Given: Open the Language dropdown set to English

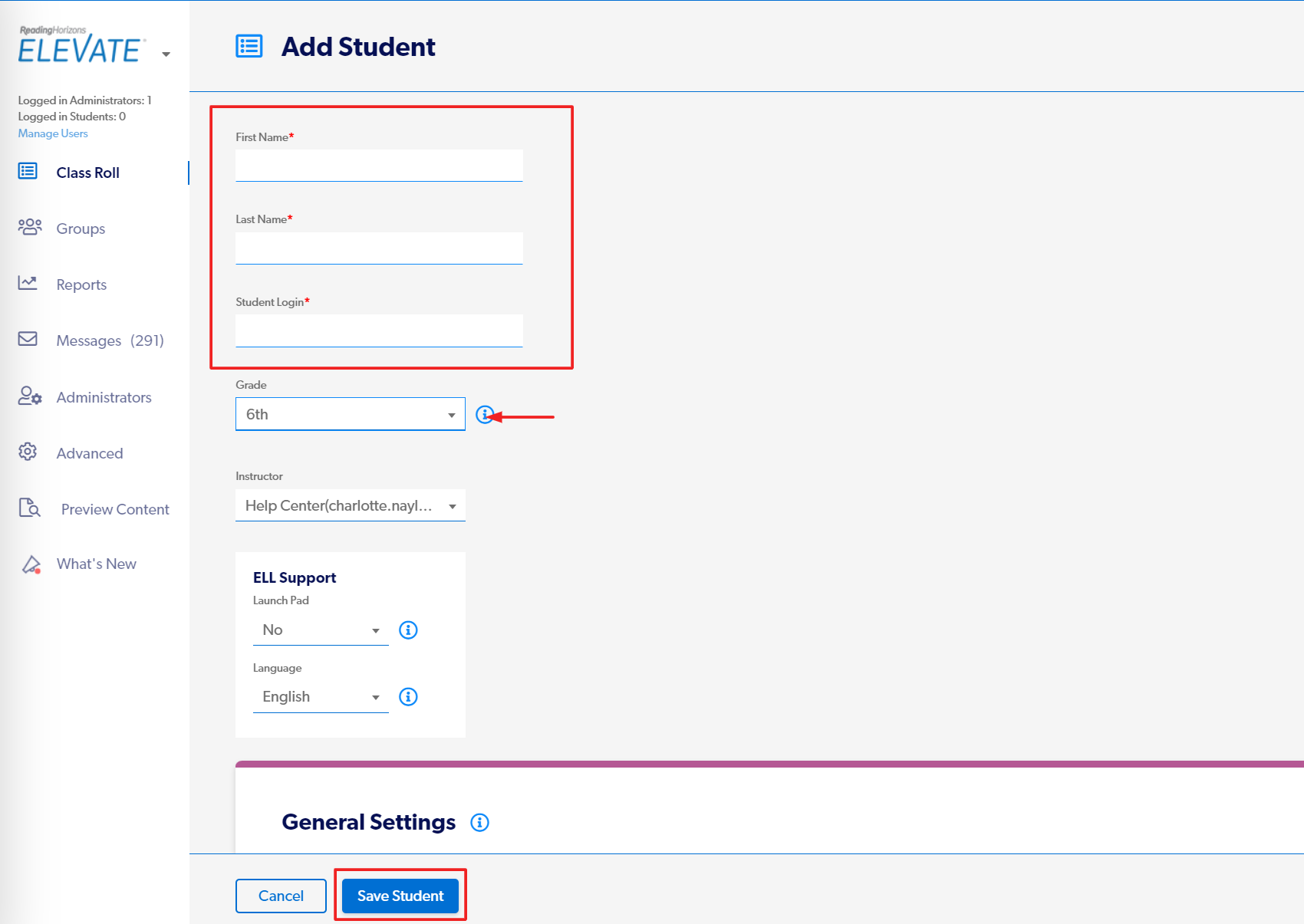Looking at the screenshot, I should [x=321, y=697].
